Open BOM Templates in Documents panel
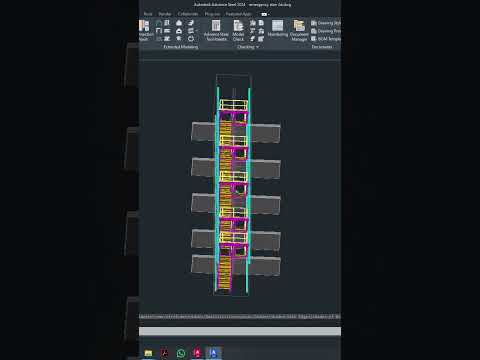The image size is (480, 360). 326,39
